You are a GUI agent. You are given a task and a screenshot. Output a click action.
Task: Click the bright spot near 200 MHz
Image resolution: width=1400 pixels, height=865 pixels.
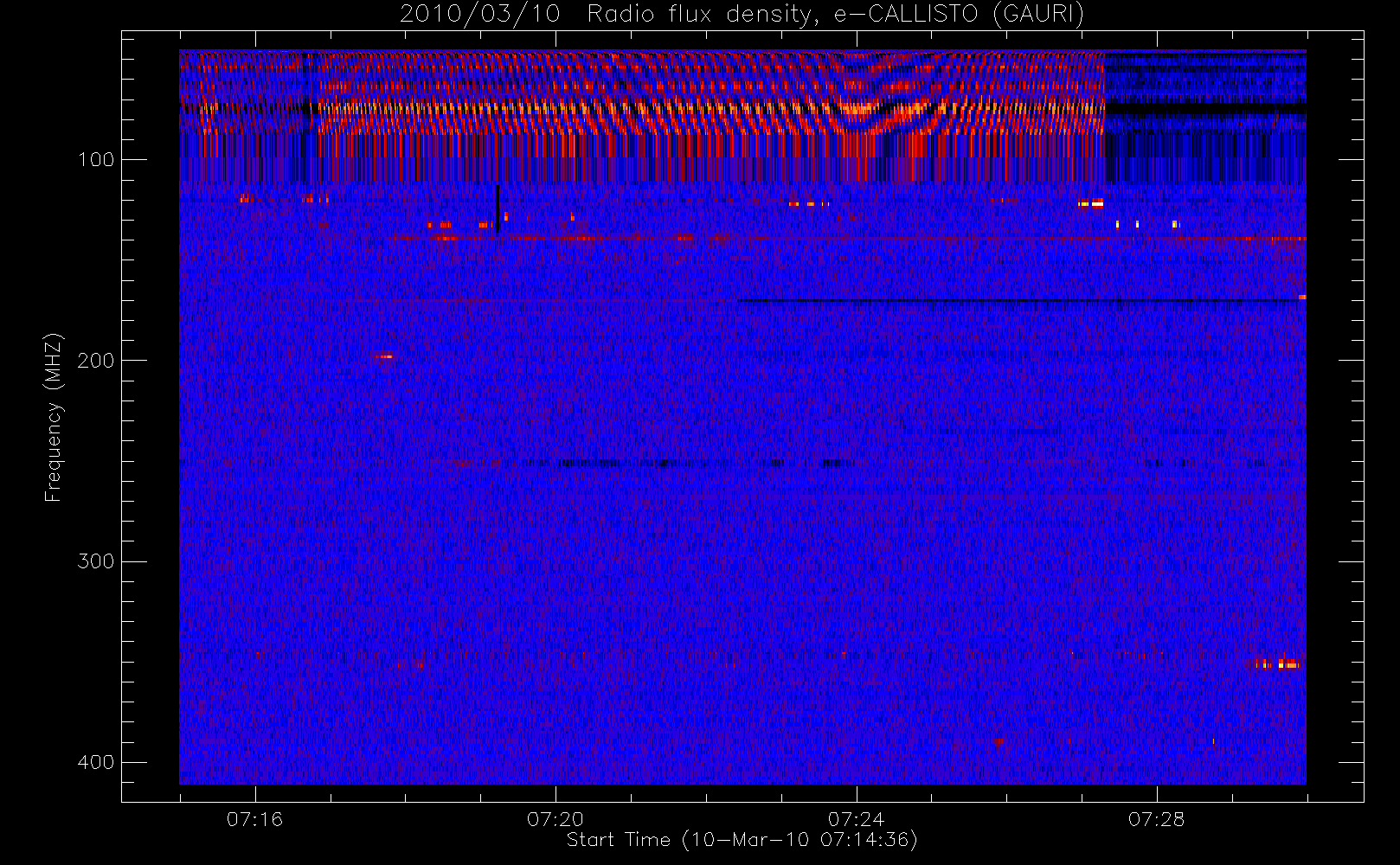(383, 356)
